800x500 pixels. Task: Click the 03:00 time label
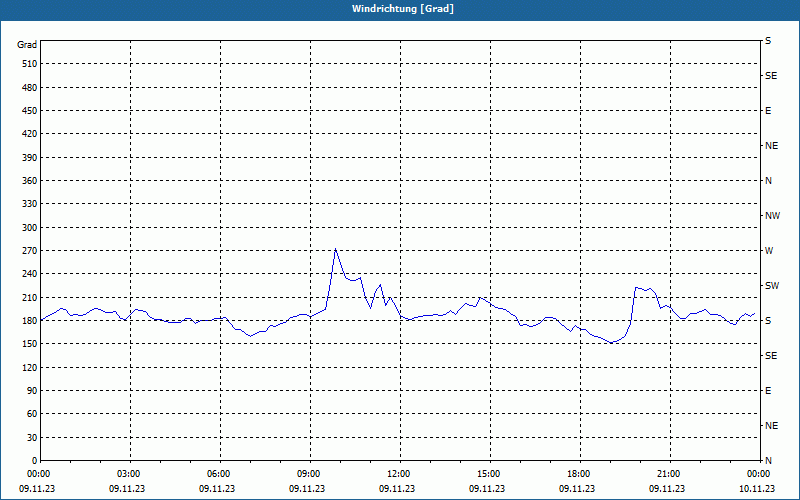(x=127, y=474)
